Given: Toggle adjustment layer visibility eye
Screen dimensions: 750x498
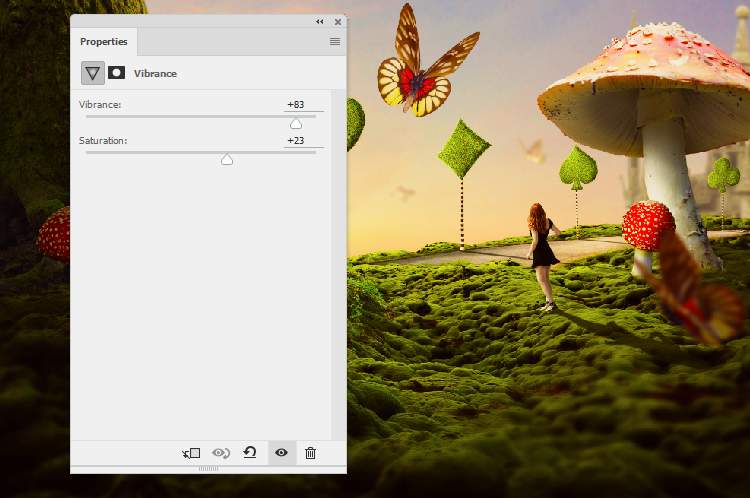Looking at the screenshot, I should 281,453.
